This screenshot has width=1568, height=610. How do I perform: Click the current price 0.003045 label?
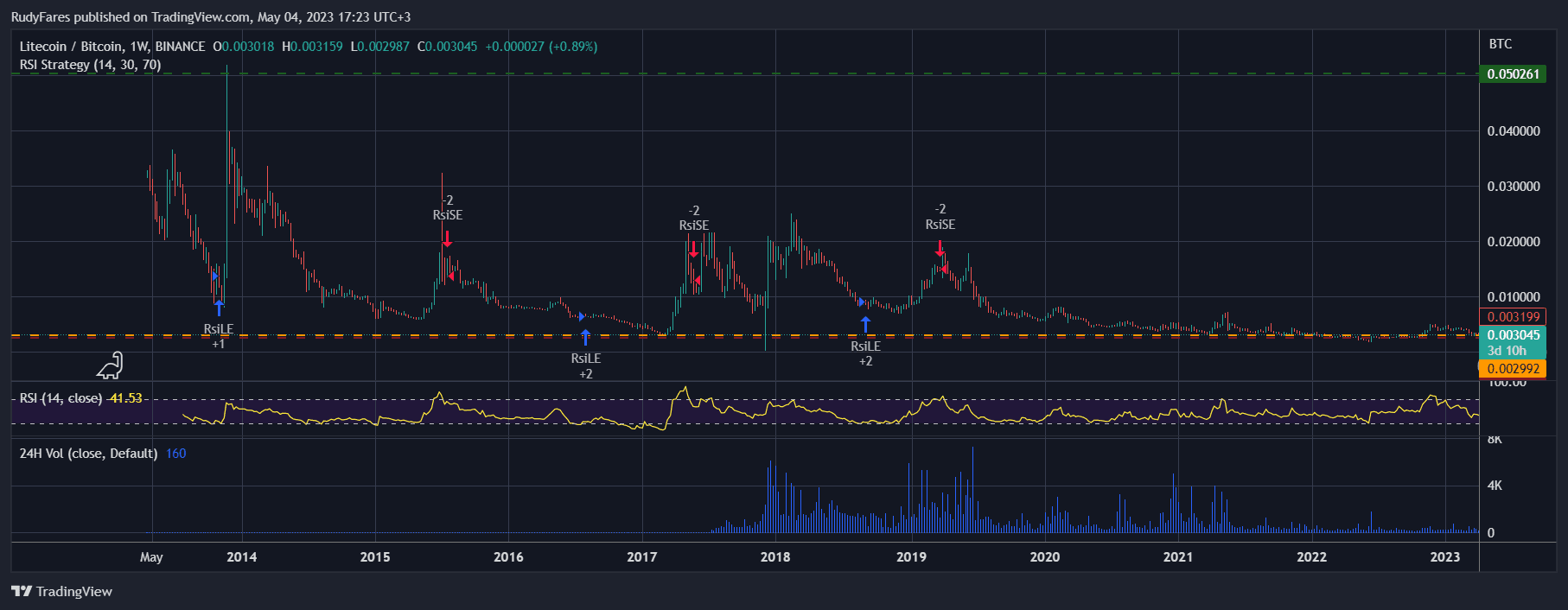click(1513, 335)
